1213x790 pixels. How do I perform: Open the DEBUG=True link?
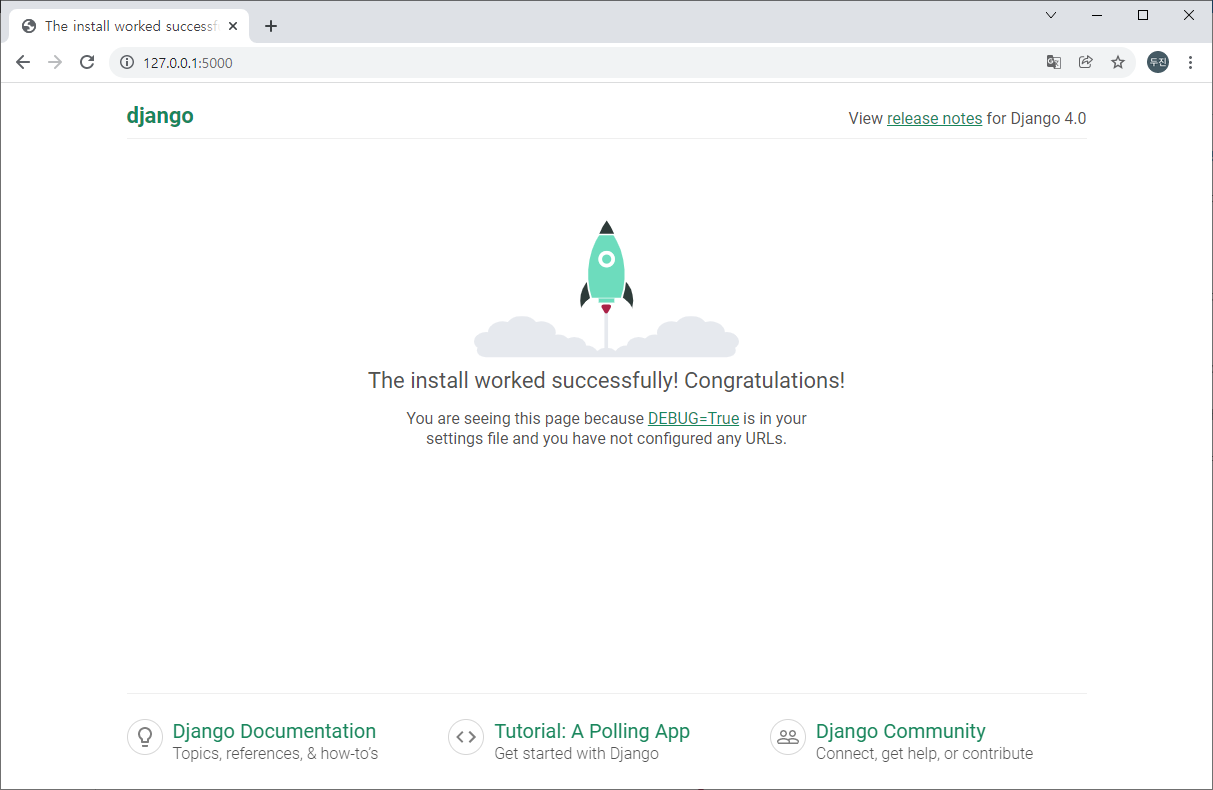click(x=693, y=419)
